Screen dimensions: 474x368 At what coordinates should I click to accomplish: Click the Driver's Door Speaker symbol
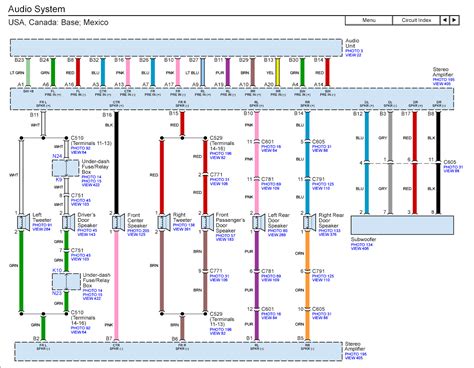pos(68,222)
